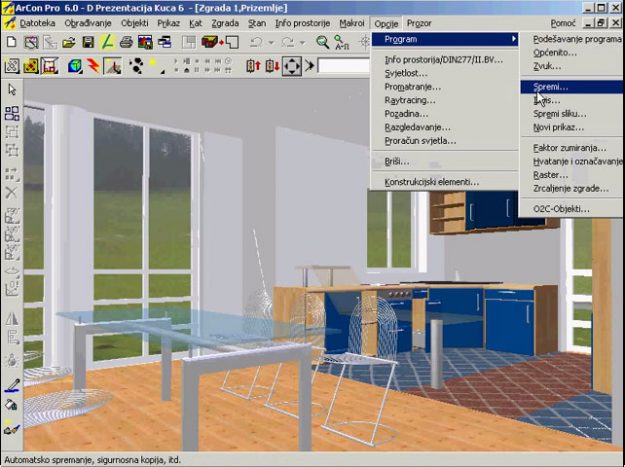Image resolution: width=625 pixels, height=467 pixels.
Task: Click the Print icon in toolbar
Action: pyautogui.click(x=126, y=43)
